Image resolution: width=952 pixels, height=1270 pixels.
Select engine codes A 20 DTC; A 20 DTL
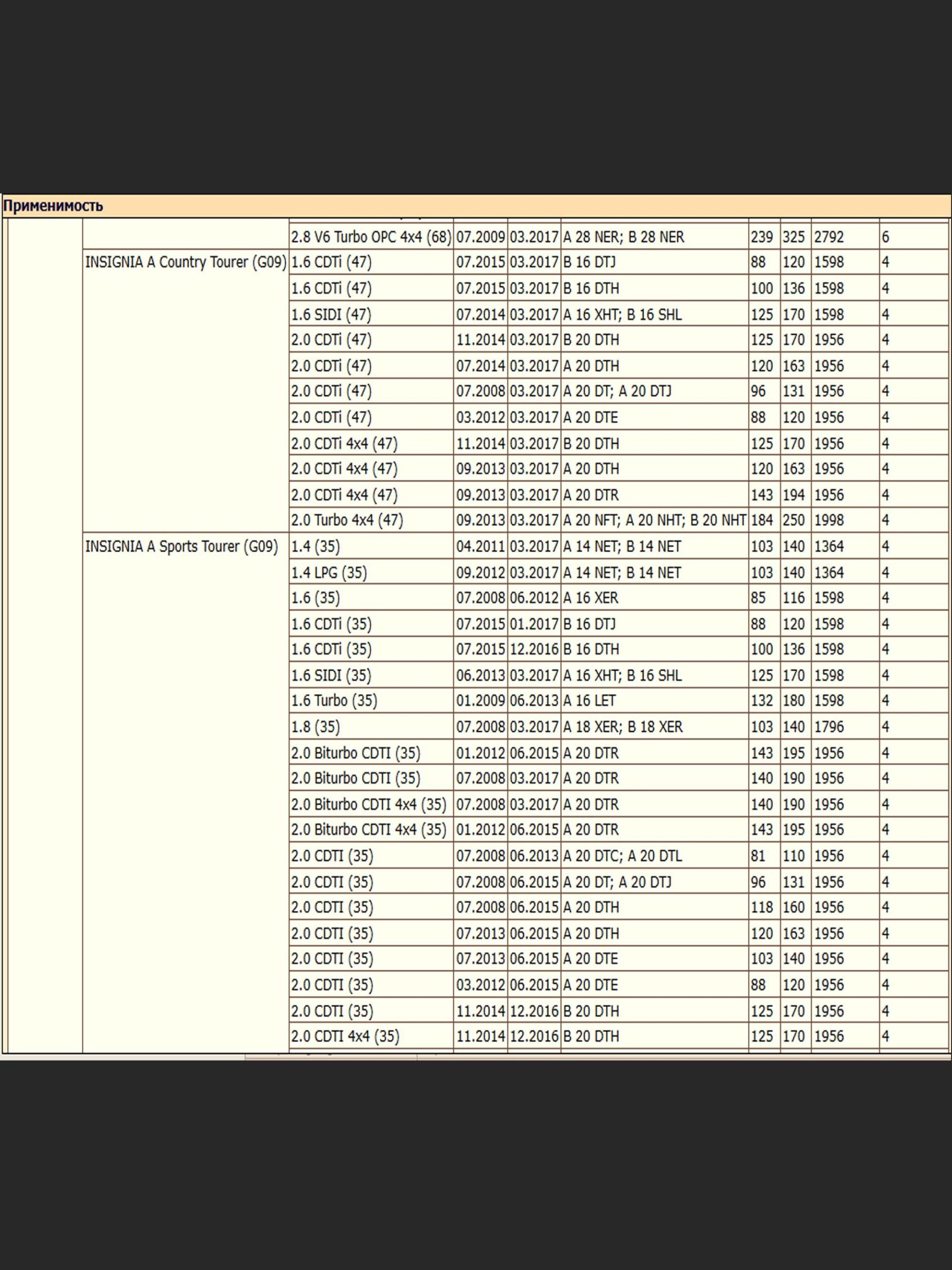coord(622,856)
